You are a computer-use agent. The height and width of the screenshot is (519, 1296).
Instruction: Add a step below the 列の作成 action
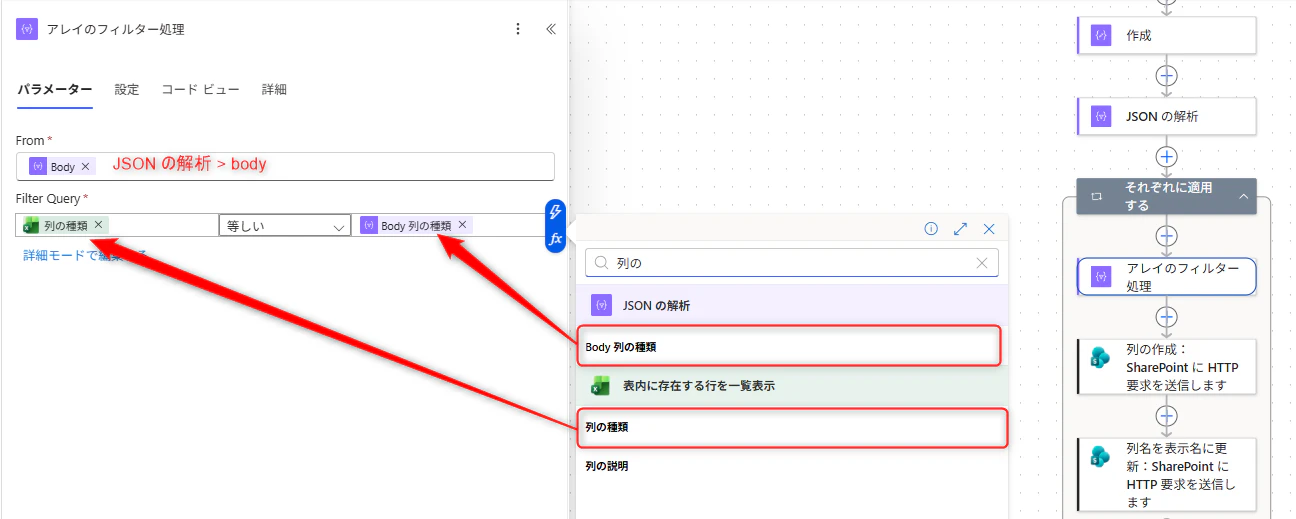pyautogui.click(x=1166, y=415)
